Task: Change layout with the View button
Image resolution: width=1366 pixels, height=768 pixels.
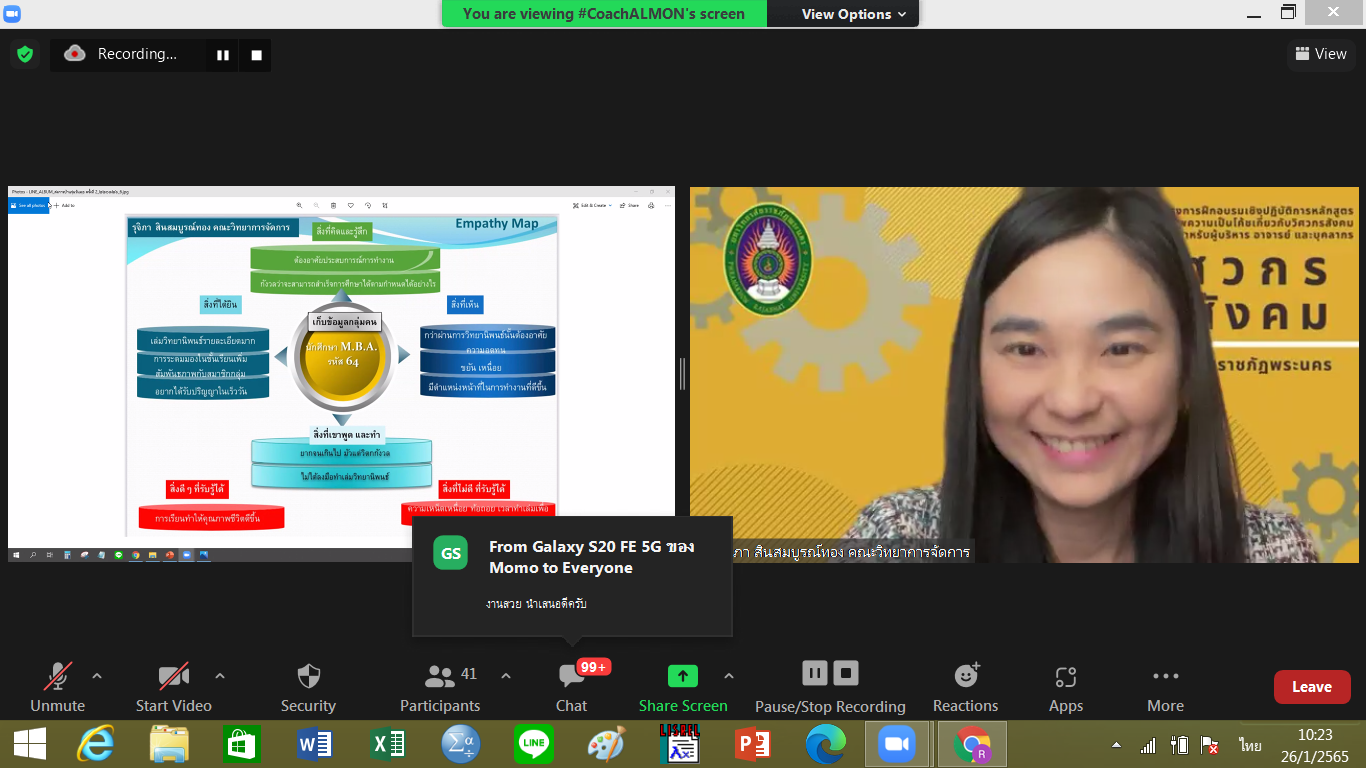Action: click(1320, 54)
